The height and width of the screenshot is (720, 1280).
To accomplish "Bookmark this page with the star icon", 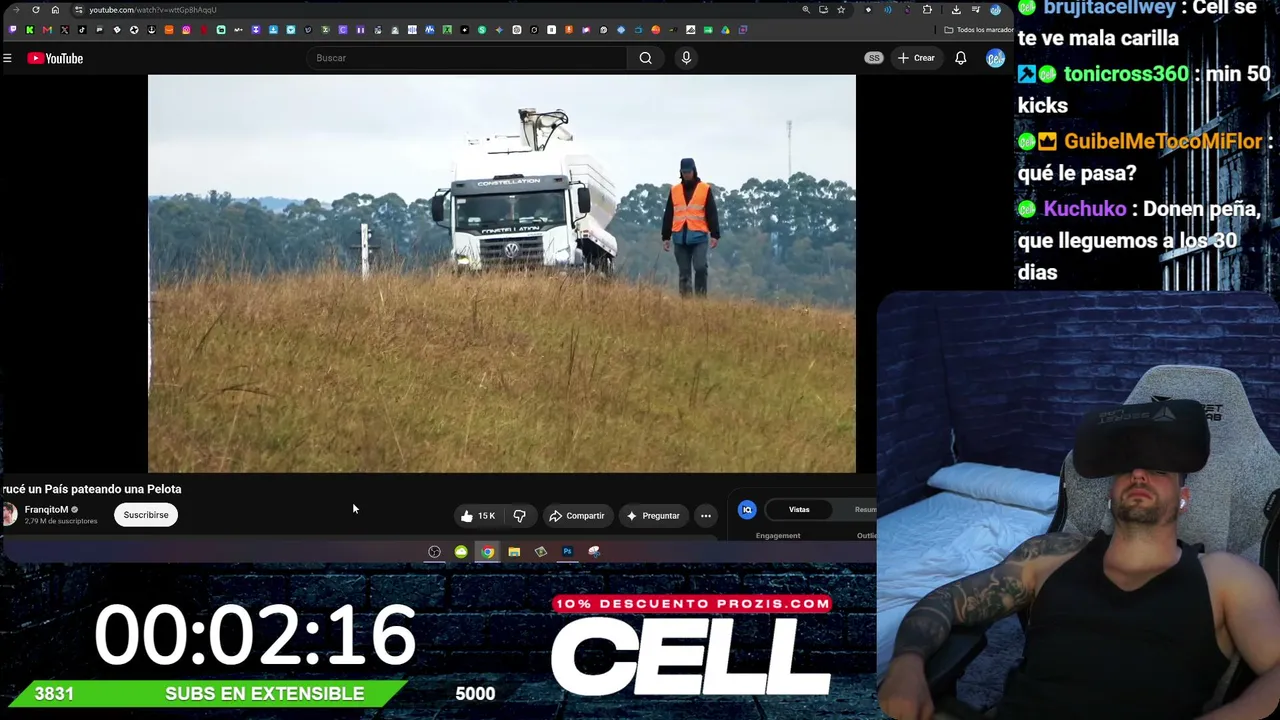I will click(x=841, y=10).
